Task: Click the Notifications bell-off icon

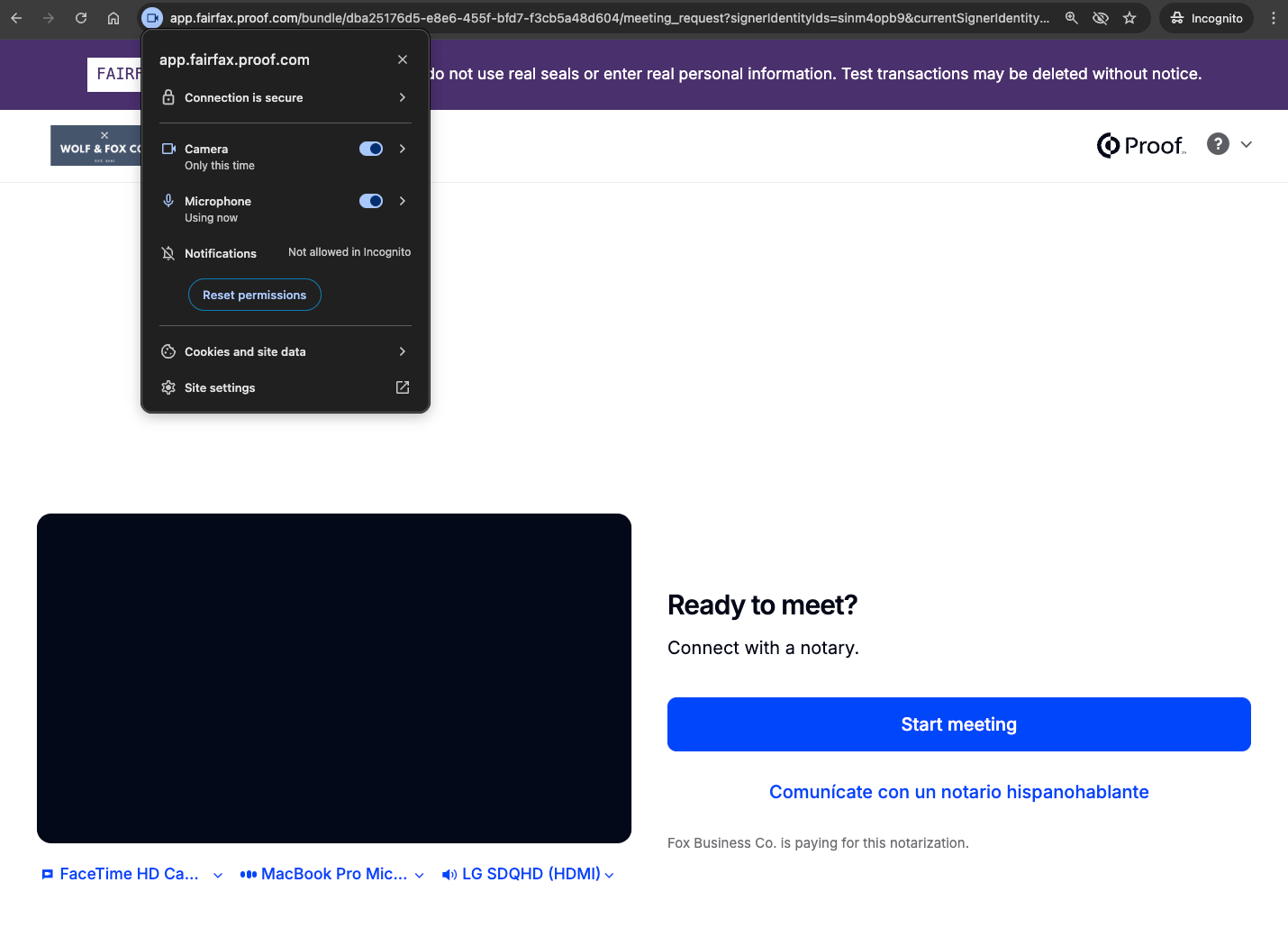Action: [x=168, y=253]
